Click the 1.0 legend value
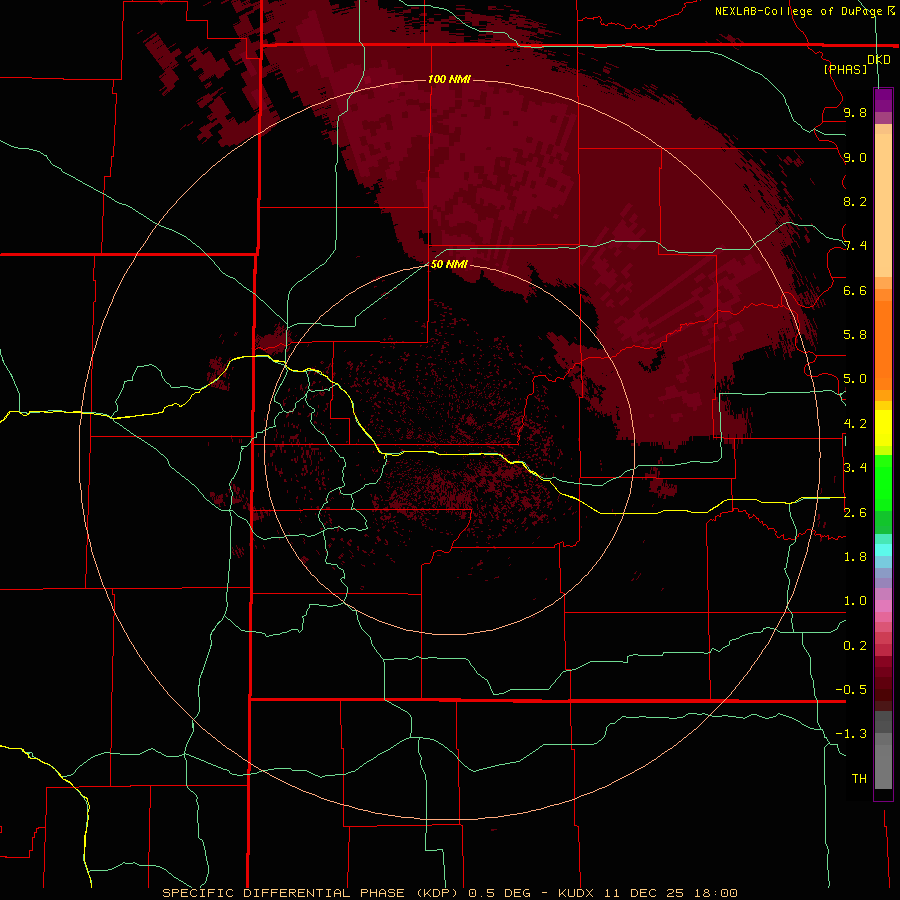Viewport: 900px width, 900px height. 855,601
